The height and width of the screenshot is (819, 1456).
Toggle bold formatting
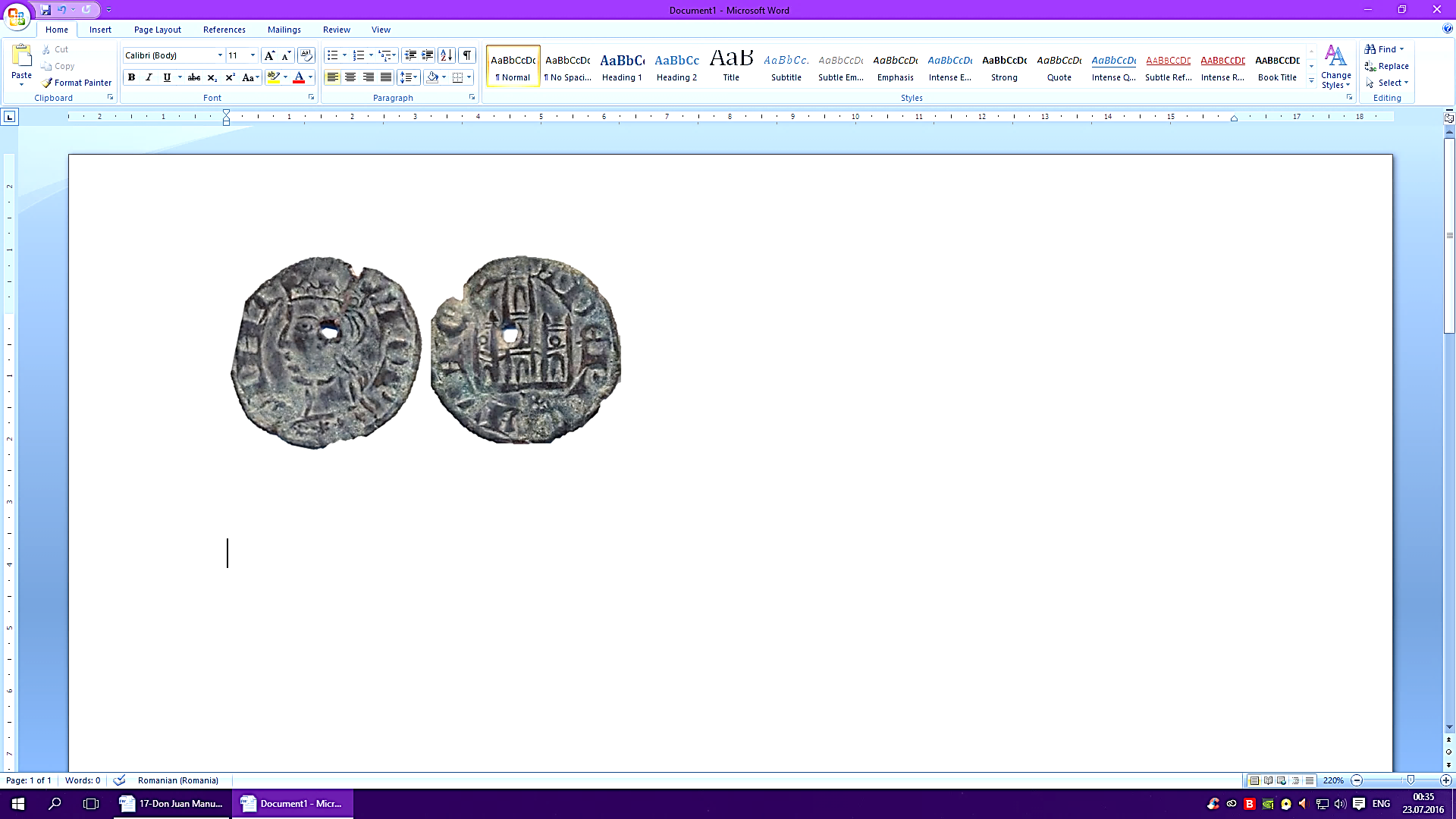(x=132, y=77)
